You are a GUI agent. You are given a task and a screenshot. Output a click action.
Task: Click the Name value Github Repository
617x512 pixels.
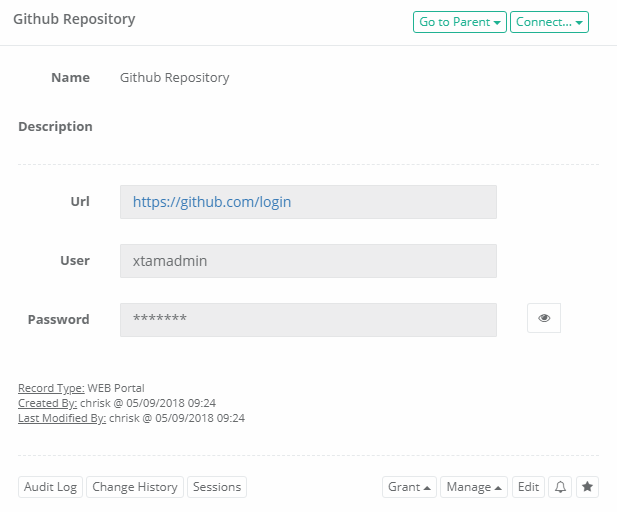tap(174, 77)
